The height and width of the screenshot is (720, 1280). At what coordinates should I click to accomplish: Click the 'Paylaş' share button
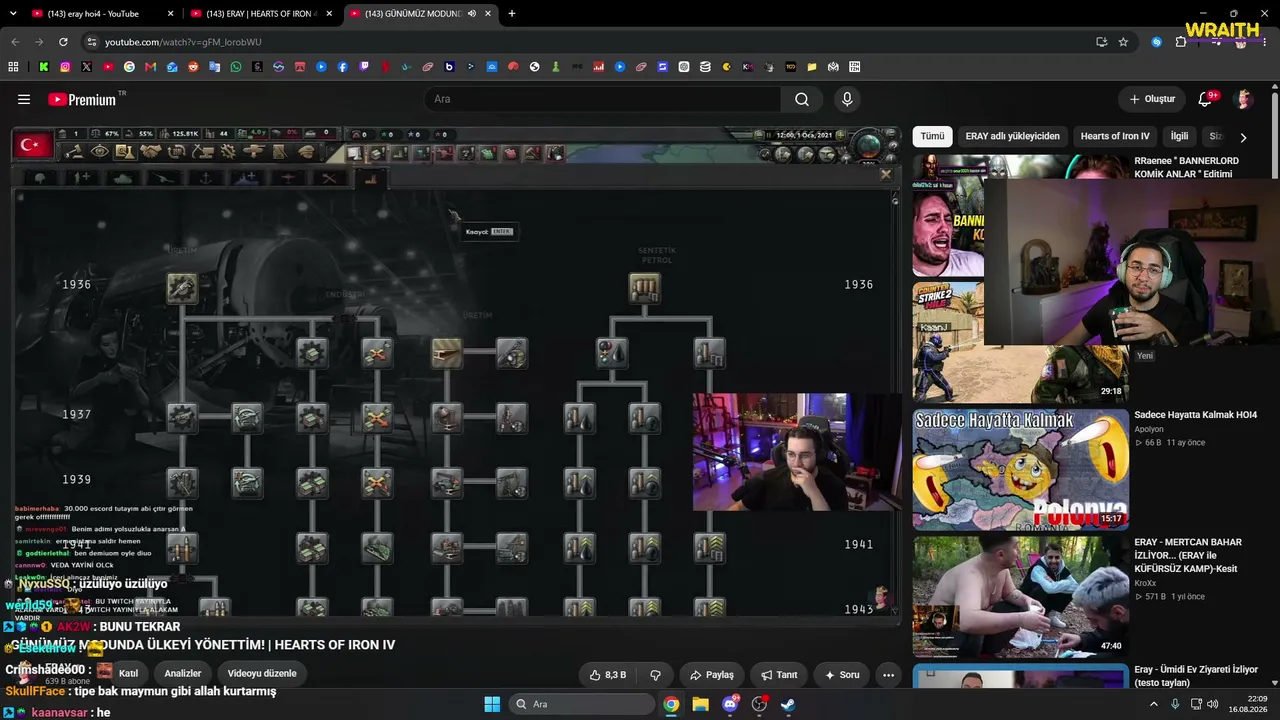coord(711,675)
